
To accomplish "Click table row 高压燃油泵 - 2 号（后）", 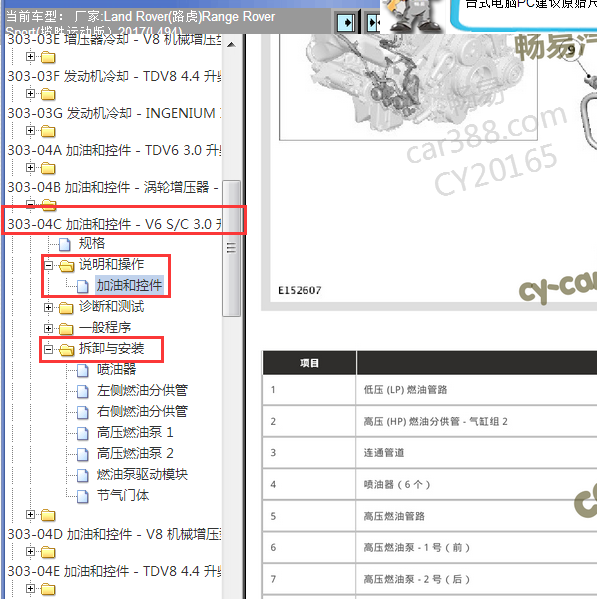I will 430,579.
